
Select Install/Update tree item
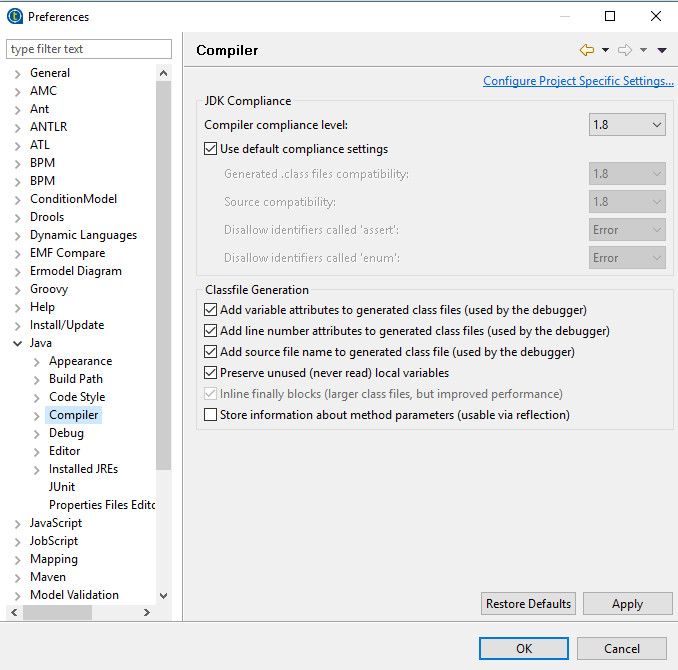tap(67, 325)
